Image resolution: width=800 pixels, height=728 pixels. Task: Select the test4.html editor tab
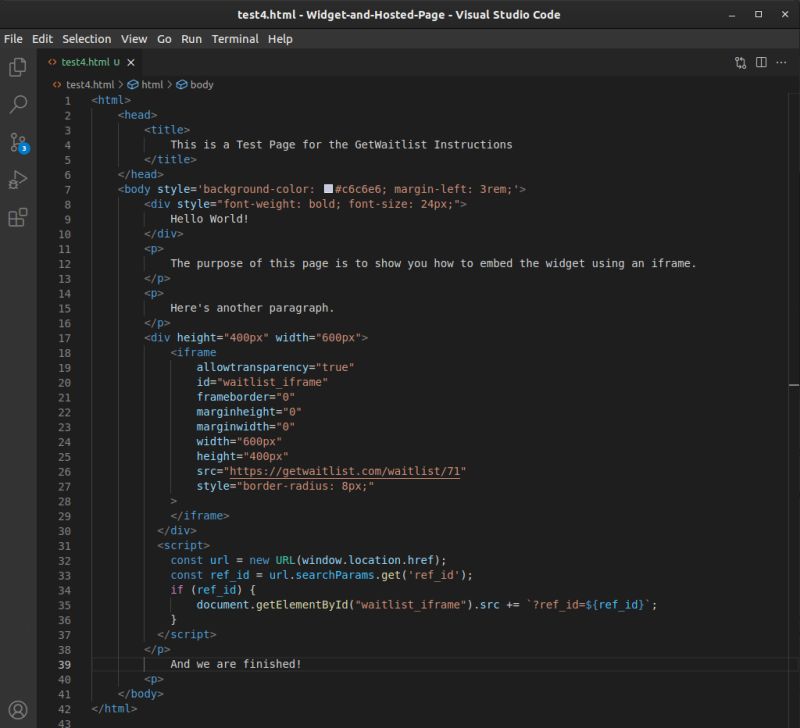[90, 62]
